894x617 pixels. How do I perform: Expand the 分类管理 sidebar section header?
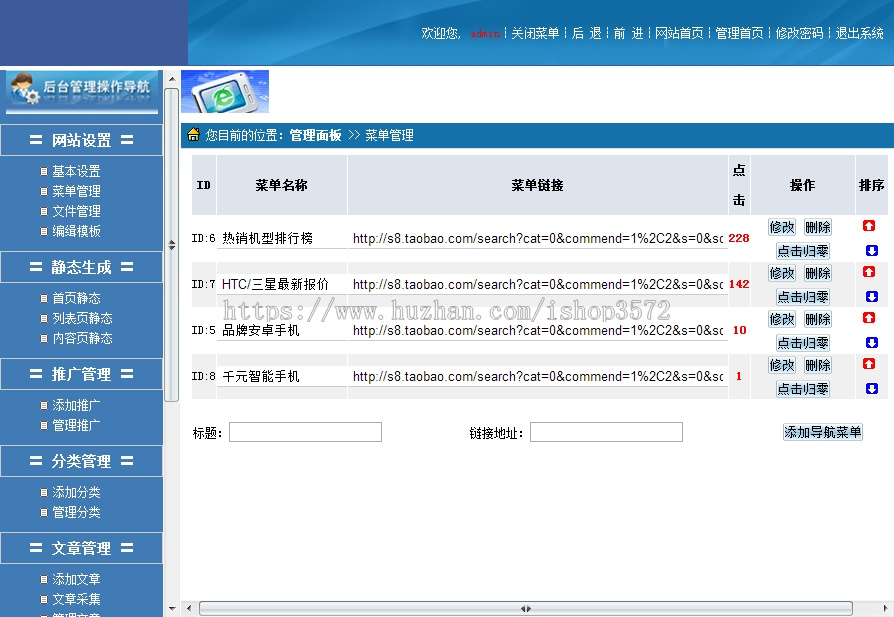point(81,461)
